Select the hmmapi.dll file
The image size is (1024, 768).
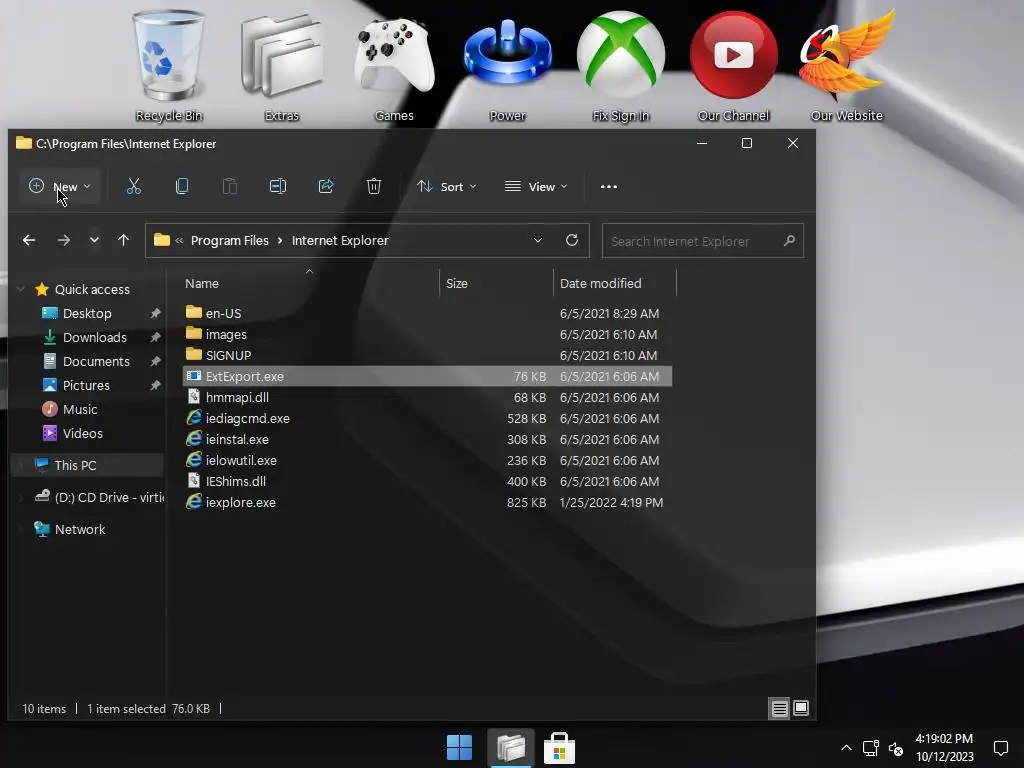pyautogui.click(x=427, y=397)
